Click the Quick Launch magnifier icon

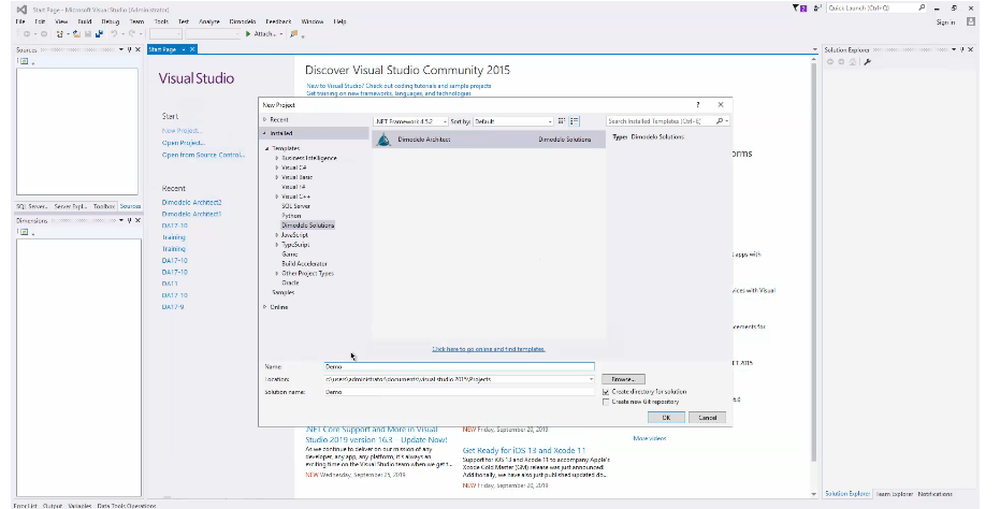[x=922, y=8]
